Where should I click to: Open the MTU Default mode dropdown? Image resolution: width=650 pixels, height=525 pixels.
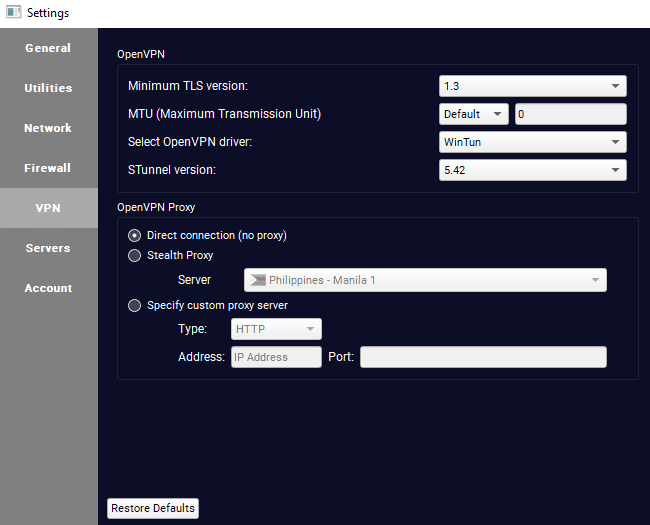pyautogui.click(x=473, y=114)
